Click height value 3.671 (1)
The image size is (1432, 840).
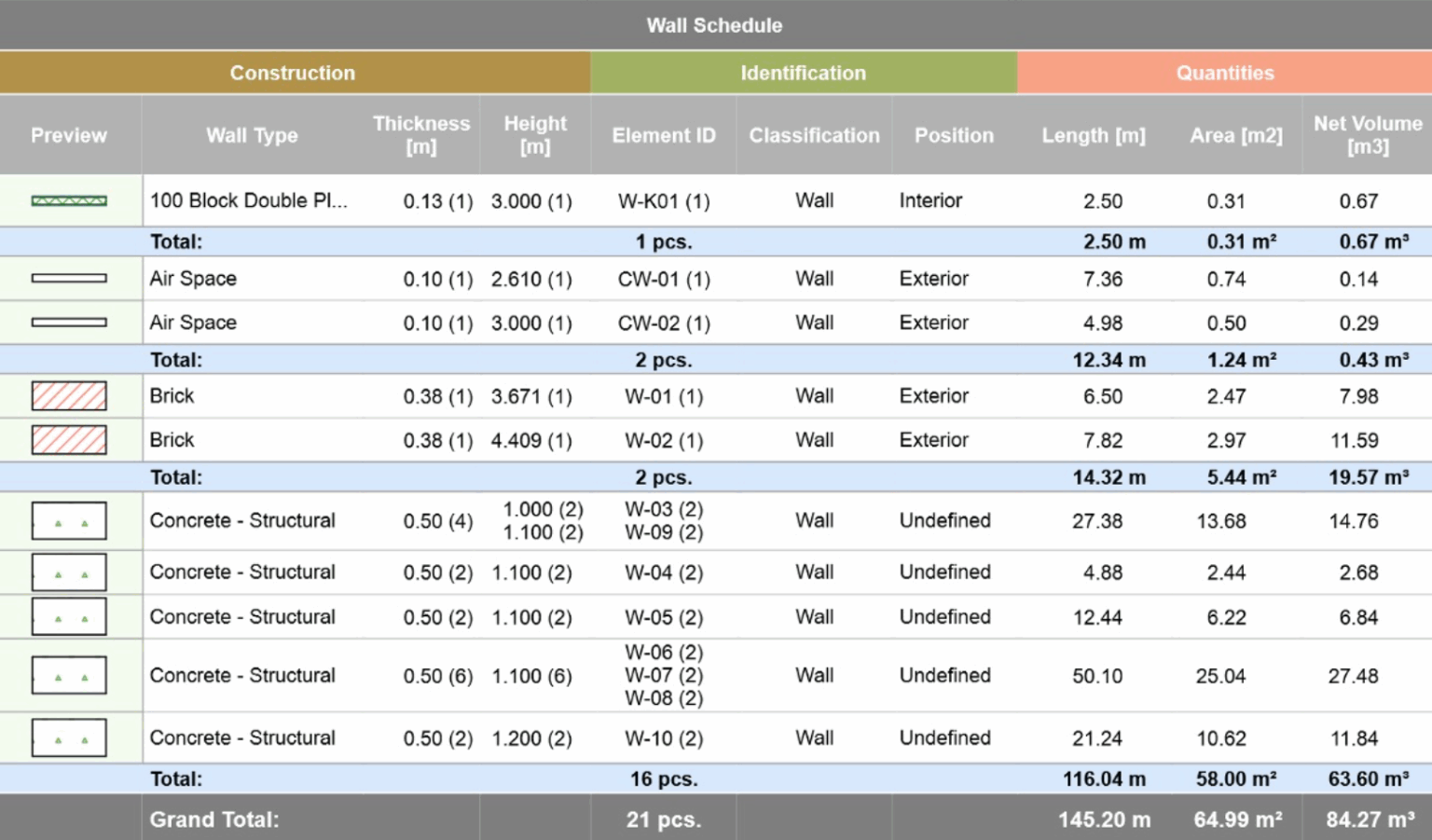point(531,396)
